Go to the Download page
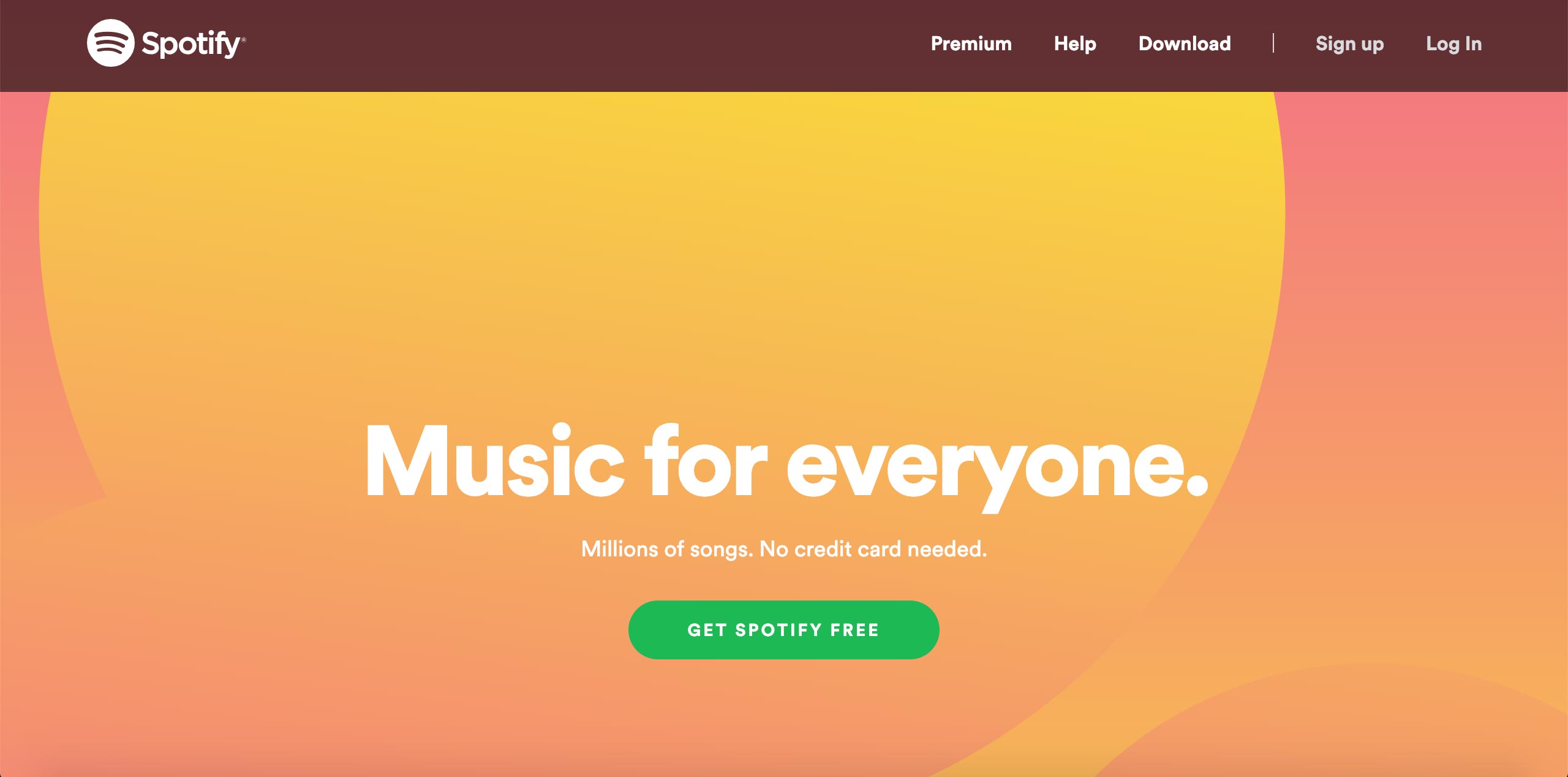The height and width of the screenshot is (777, 1568). 1185,44
